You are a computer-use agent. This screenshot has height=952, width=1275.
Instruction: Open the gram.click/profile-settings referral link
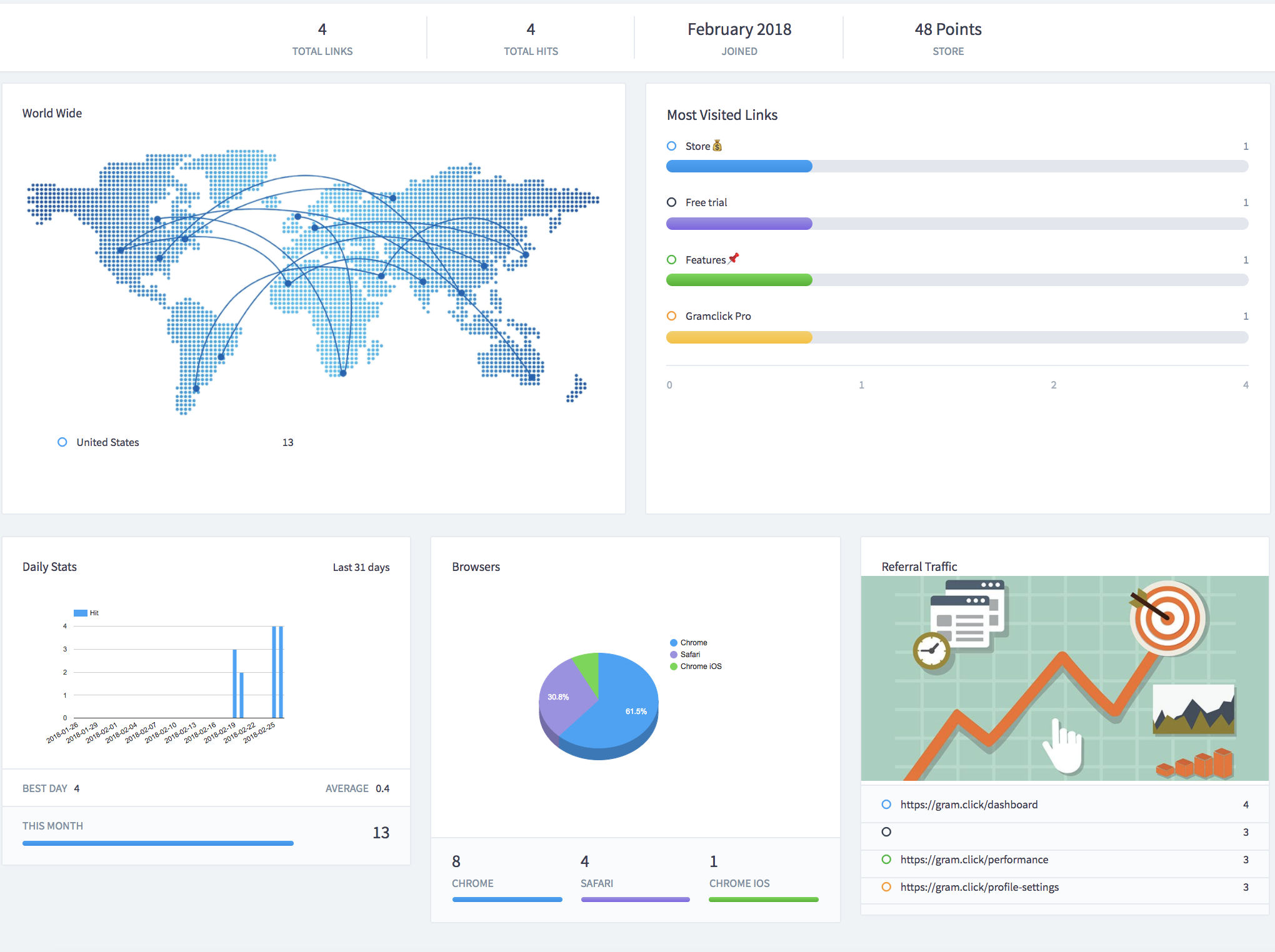tap(979, 887)
